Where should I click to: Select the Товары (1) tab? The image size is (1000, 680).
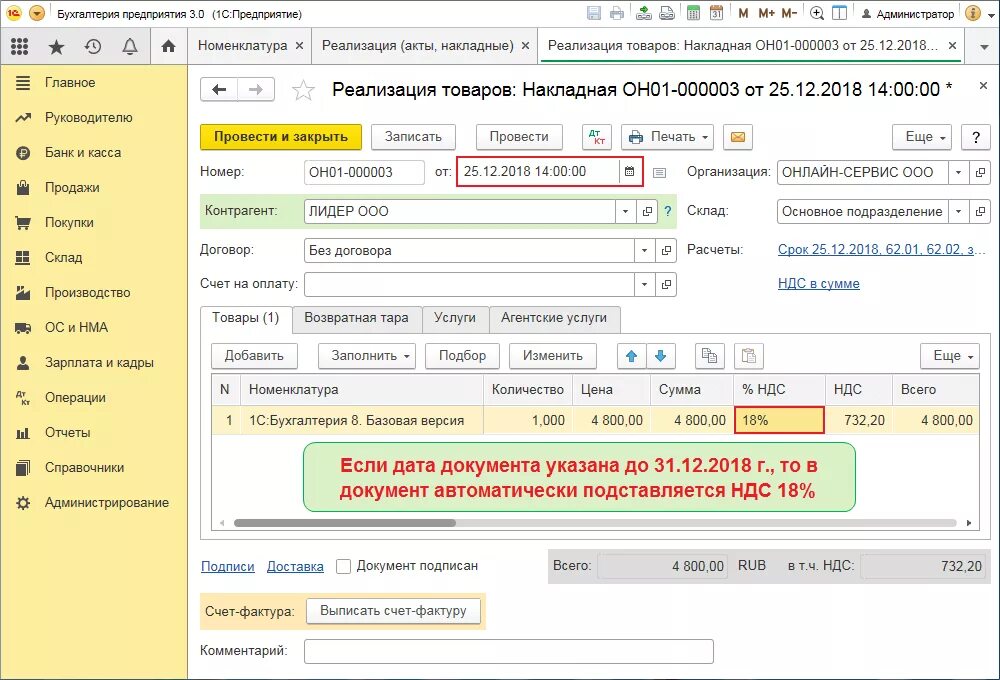(x=246, y=318)
